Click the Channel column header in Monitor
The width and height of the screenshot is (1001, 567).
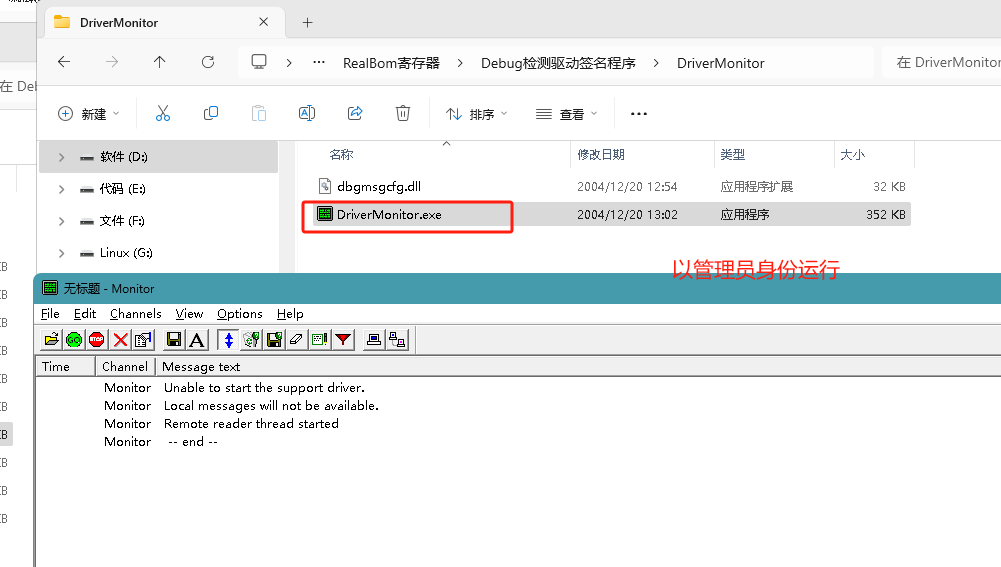click(125, 367)
